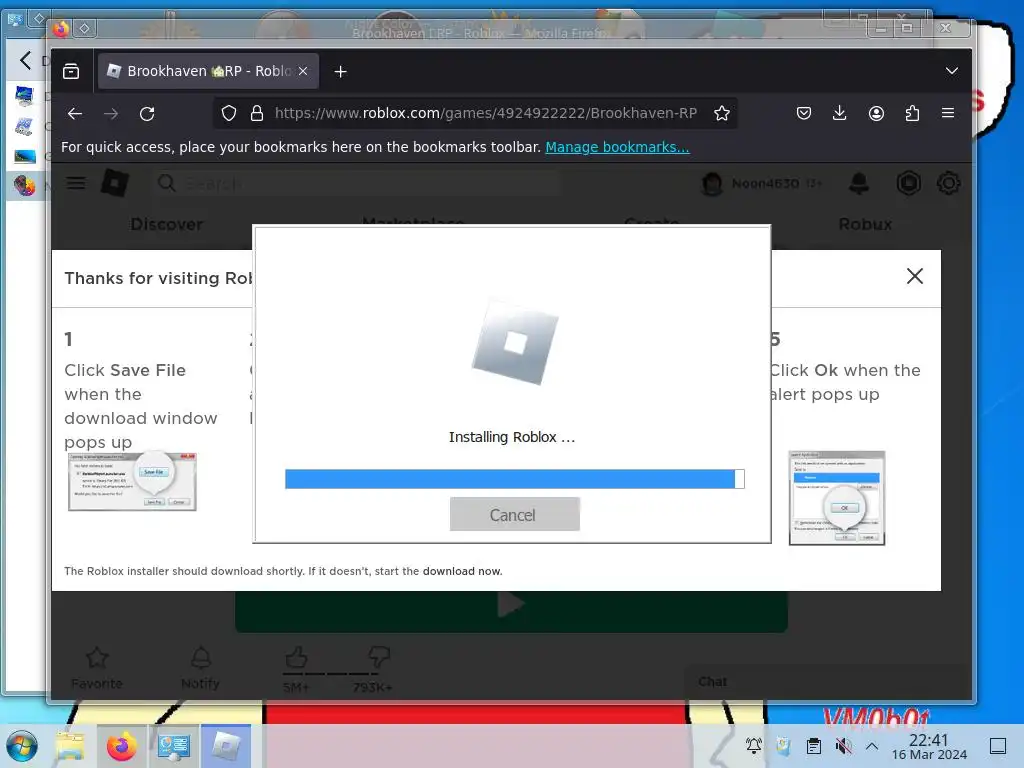Click the Roblox taskbar icon
This screenshot has width=1024, height=768.
pyautogui.click(x=225, y=746)
